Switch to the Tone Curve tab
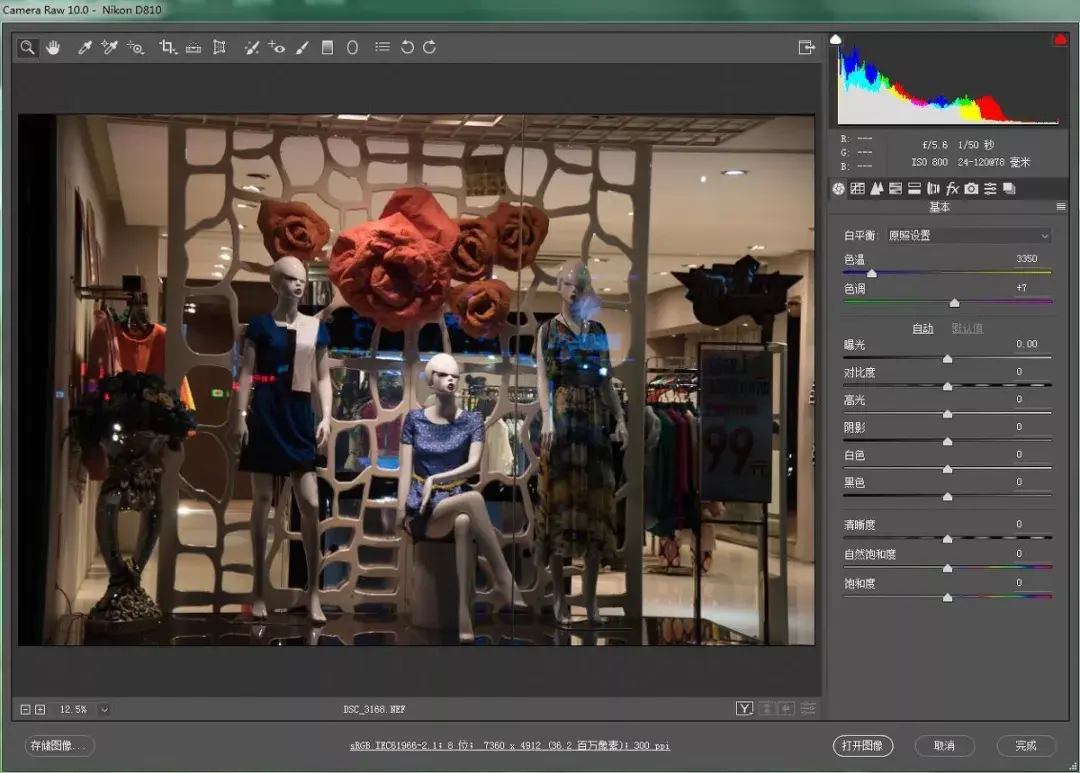This screenshot has width=1080, height=773. (x=857, y=188)
